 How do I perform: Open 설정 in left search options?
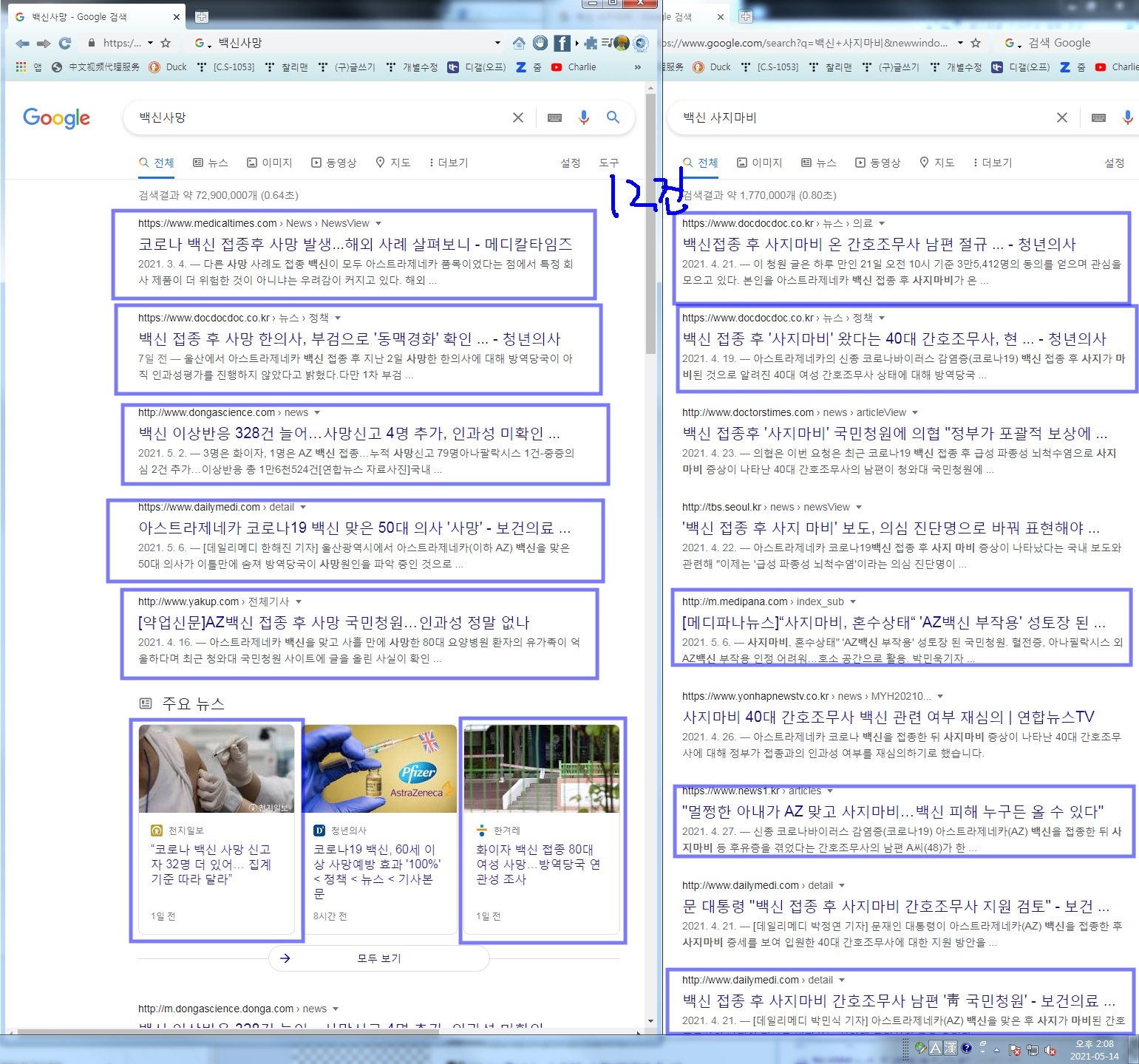[571, 163]
